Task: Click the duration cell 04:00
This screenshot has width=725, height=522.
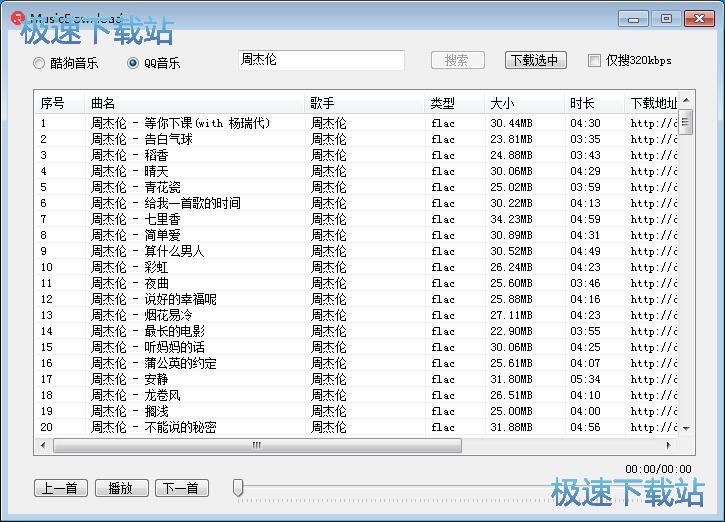Action: coord(585,411)
